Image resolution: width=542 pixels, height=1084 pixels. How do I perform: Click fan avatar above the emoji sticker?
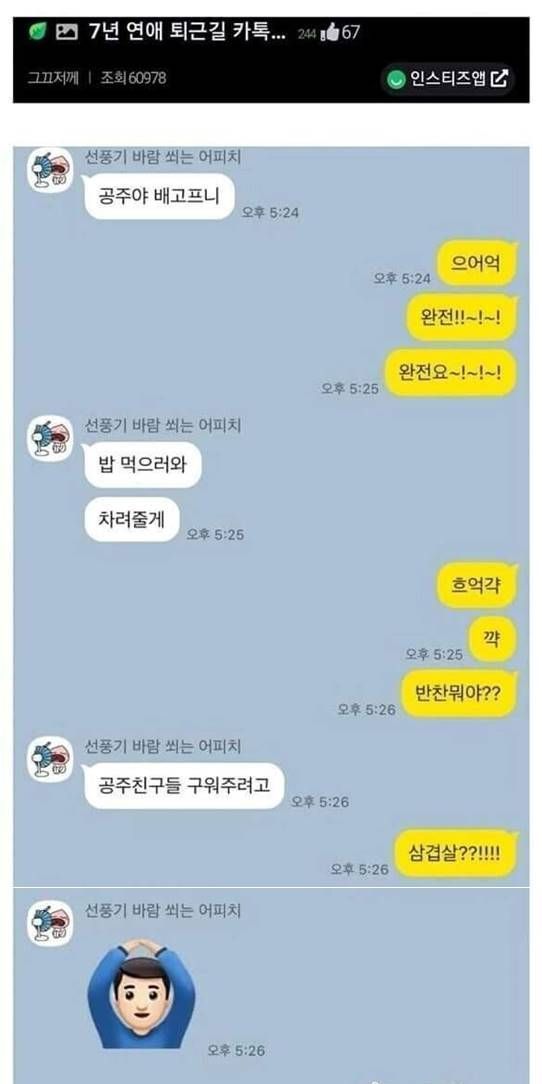coord(50,923)
